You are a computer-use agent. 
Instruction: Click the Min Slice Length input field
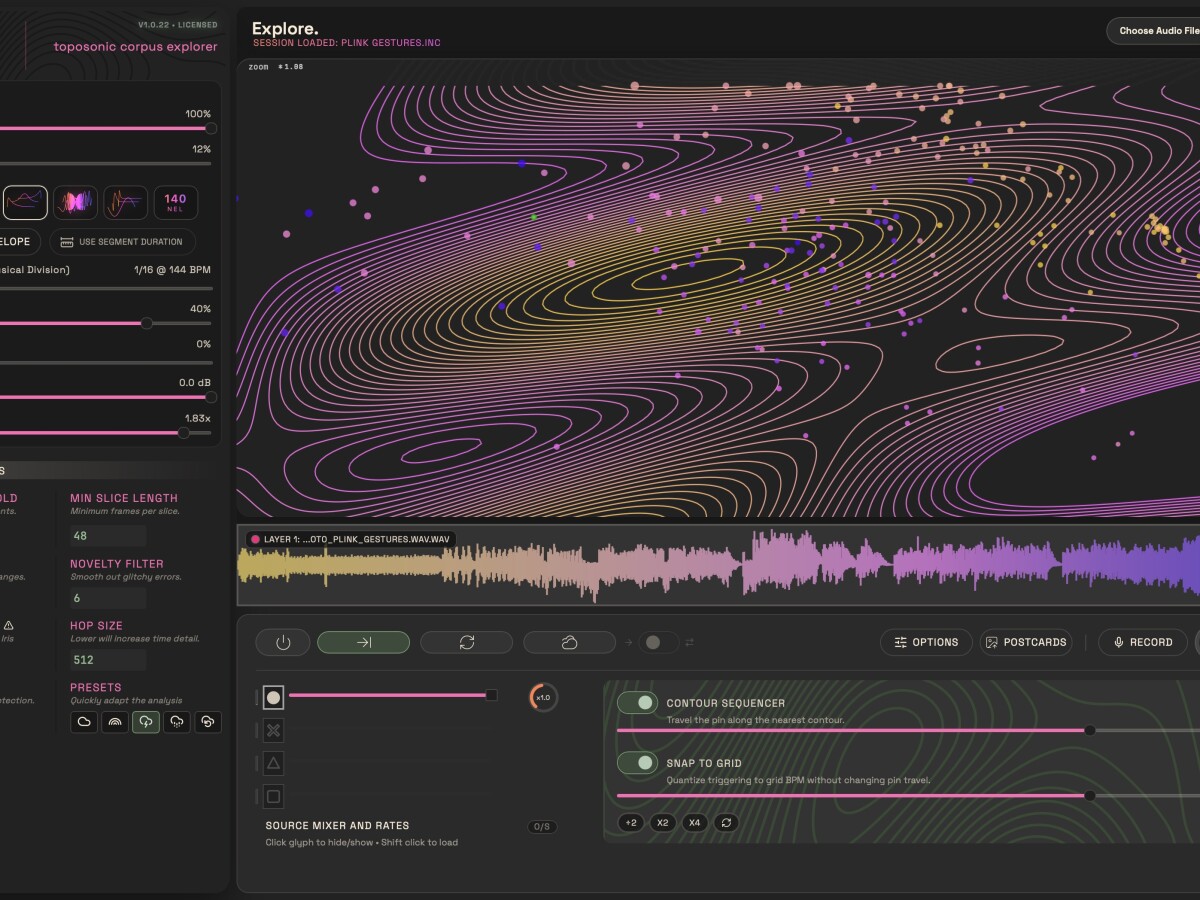point(107,535)
